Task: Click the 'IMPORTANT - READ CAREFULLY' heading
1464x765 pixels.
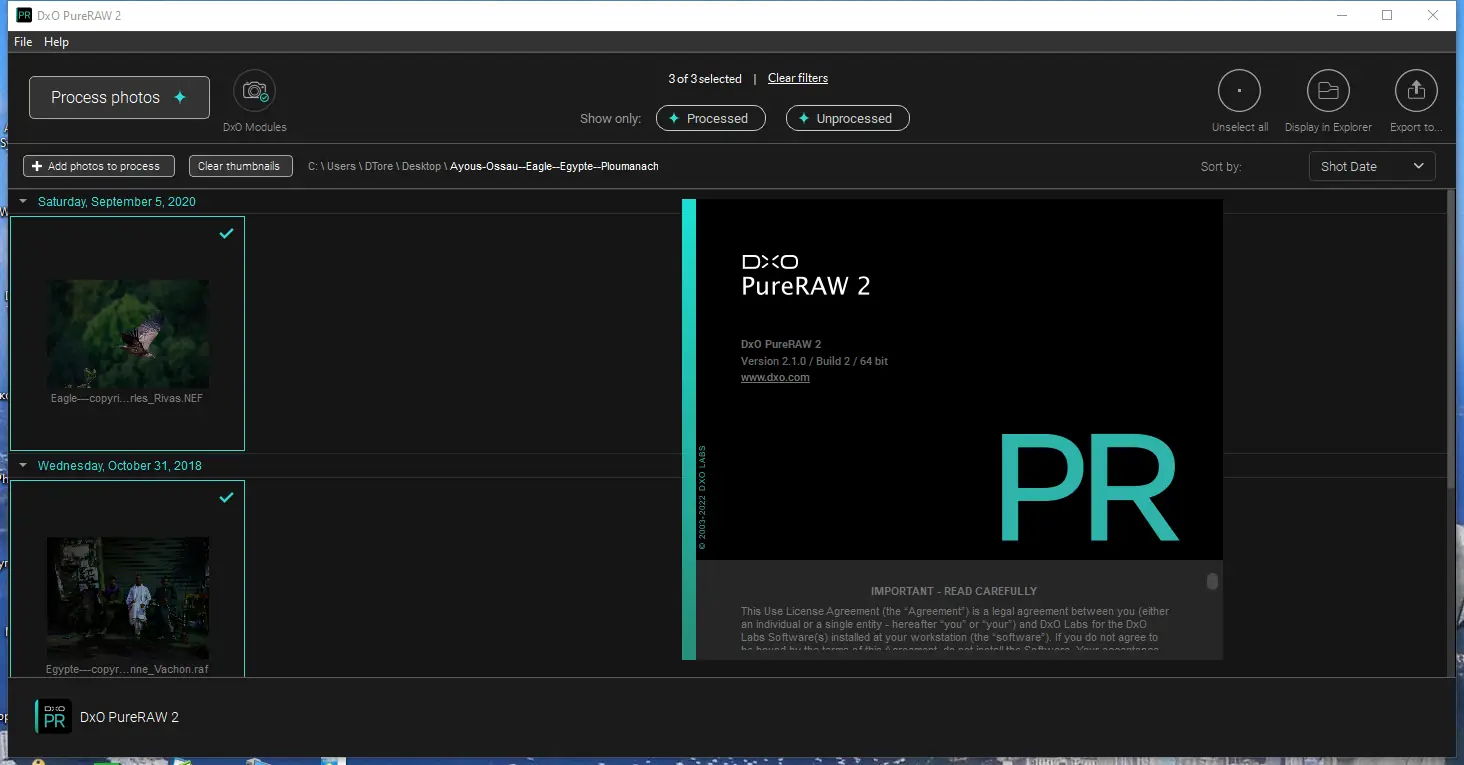Action: (x=954, y=591)
